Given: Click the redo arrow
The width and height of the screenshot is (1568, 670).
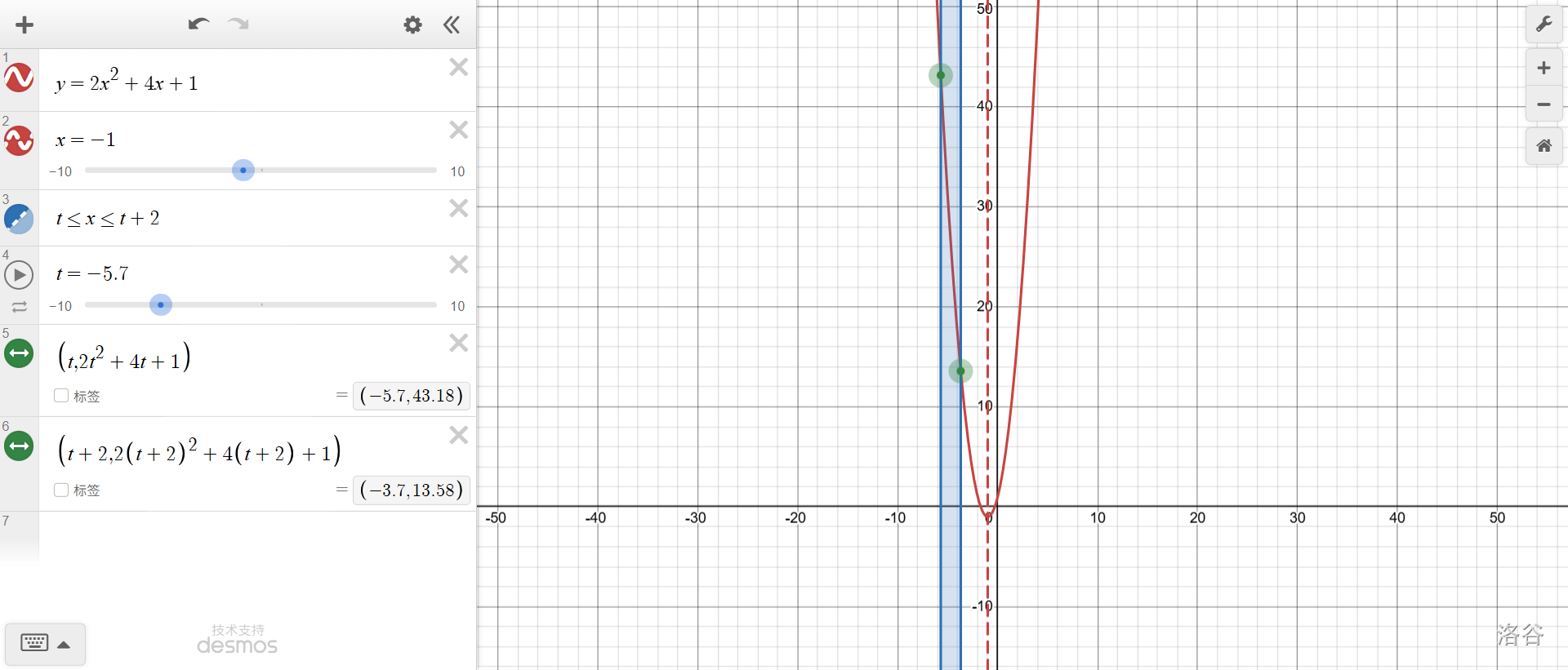Looking at the screenshot, I should click(x=238, y=24).
